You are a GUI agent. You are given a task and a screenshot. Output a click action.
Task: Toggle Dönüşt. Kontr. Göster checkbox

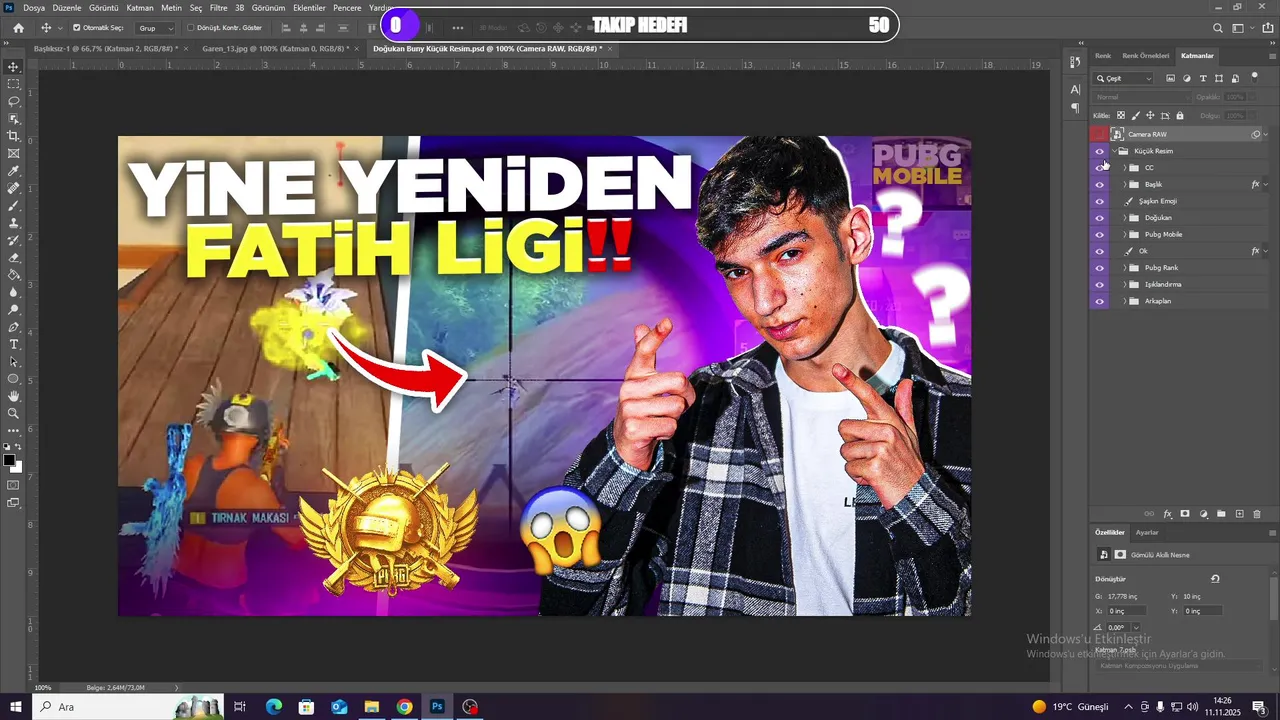(x=191, y=28)
